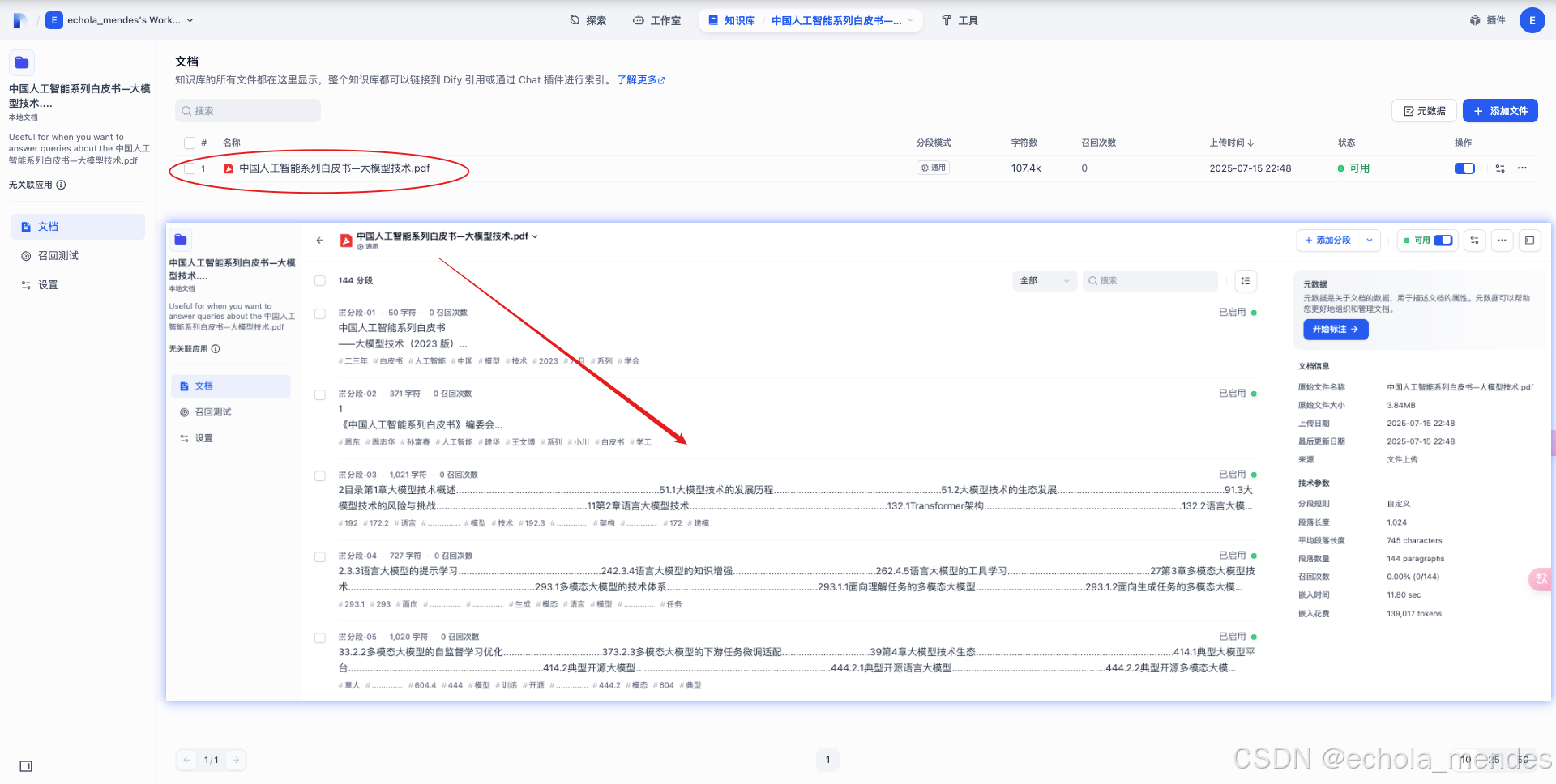Check the select-all checkbox next to 144 分段

point(320,281)
